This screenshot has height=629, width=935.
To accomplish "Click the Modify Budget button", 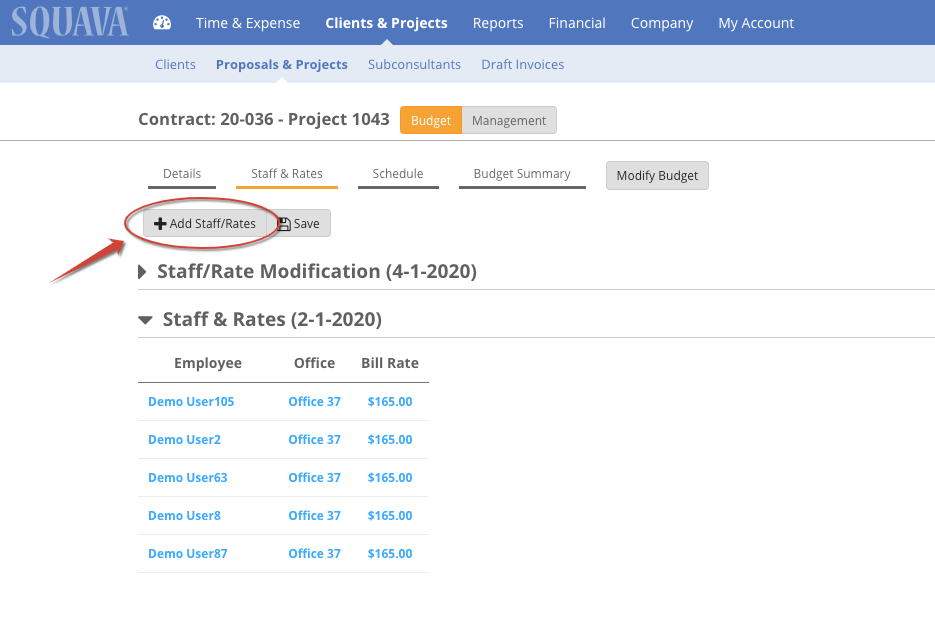I will tap(656, 175).
